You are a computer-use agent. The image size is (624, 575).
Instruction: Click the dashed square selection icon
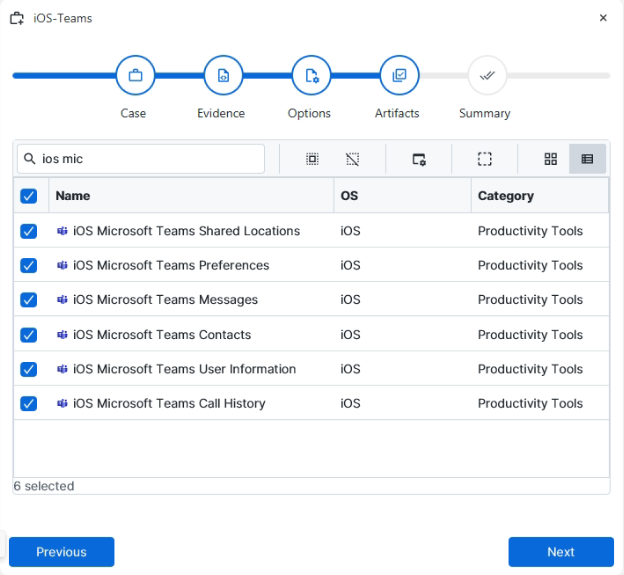click(484, 159)
